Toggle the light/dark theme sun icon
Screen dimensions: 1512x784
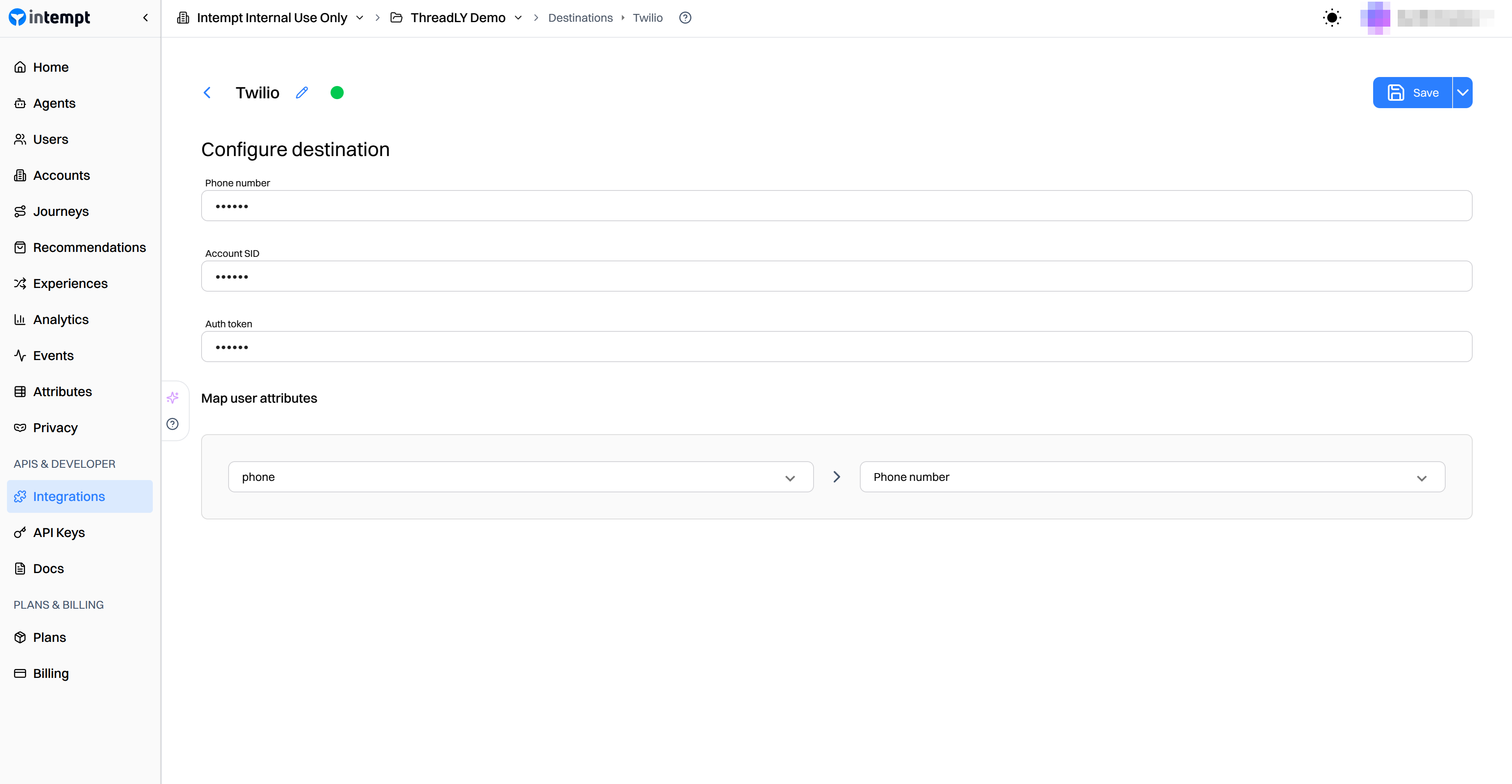(x=1332, y=18)
